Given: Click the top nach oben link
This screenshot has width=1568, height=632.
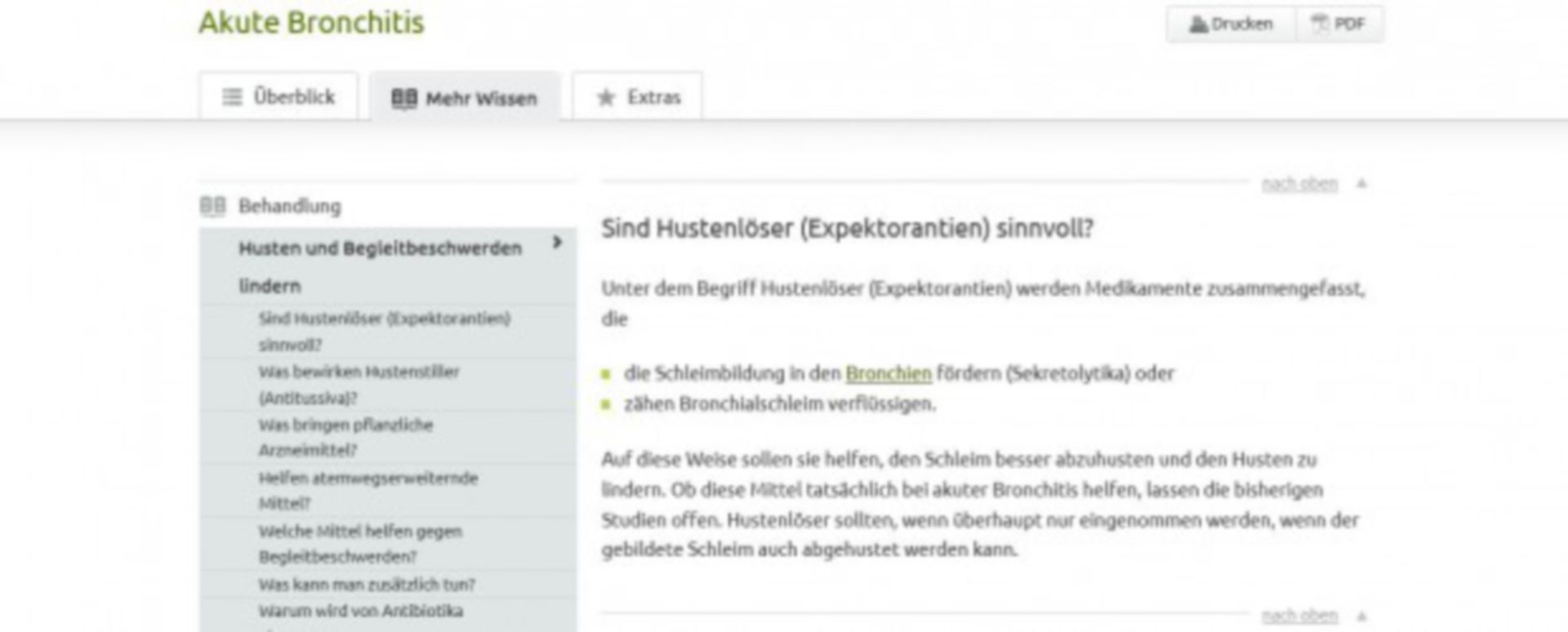Looking at the screenshot, I should (1299, 184).
